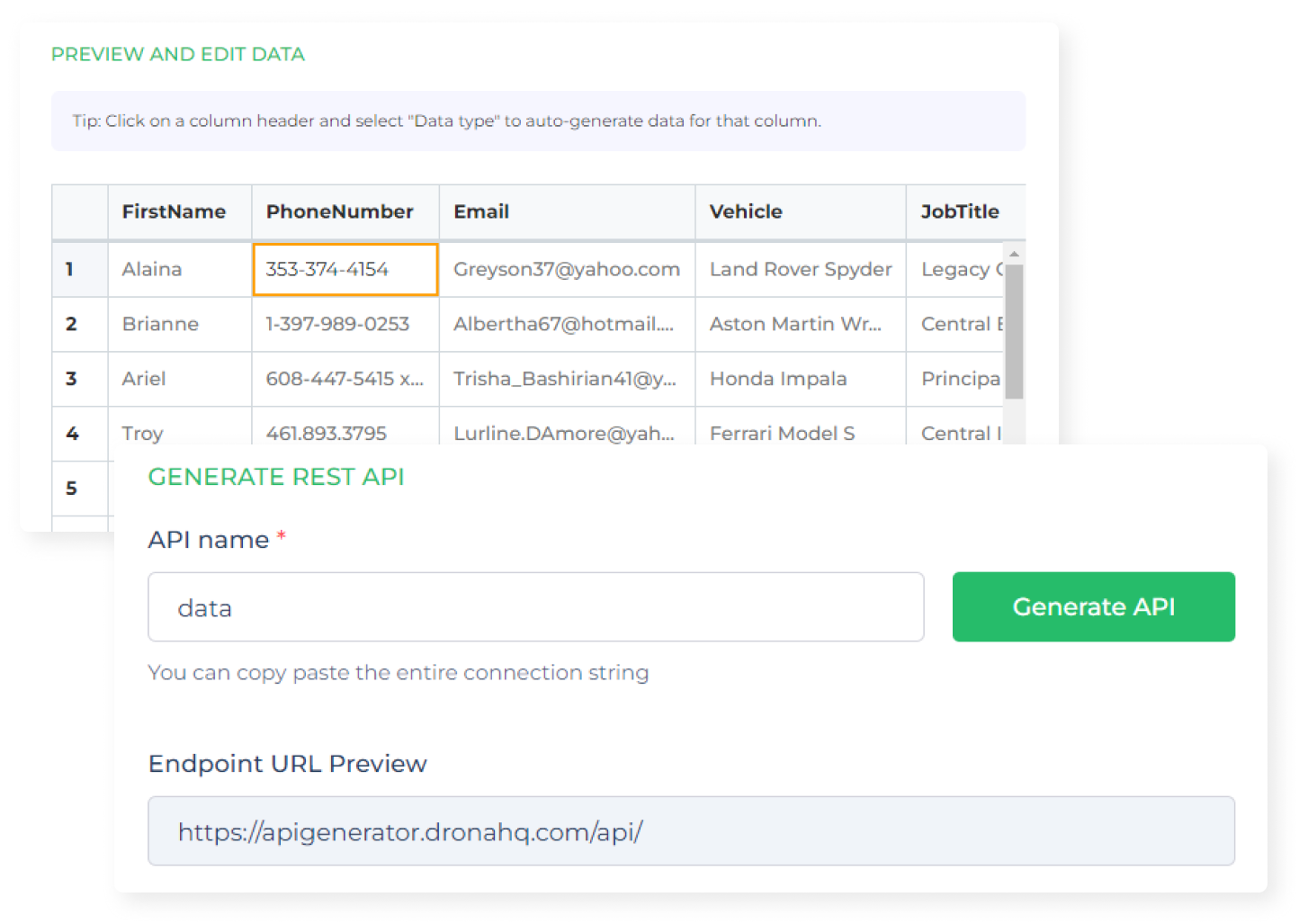The image size is (1299, 924).
Task: Focus the API name input field
Action: coord(535,607)
